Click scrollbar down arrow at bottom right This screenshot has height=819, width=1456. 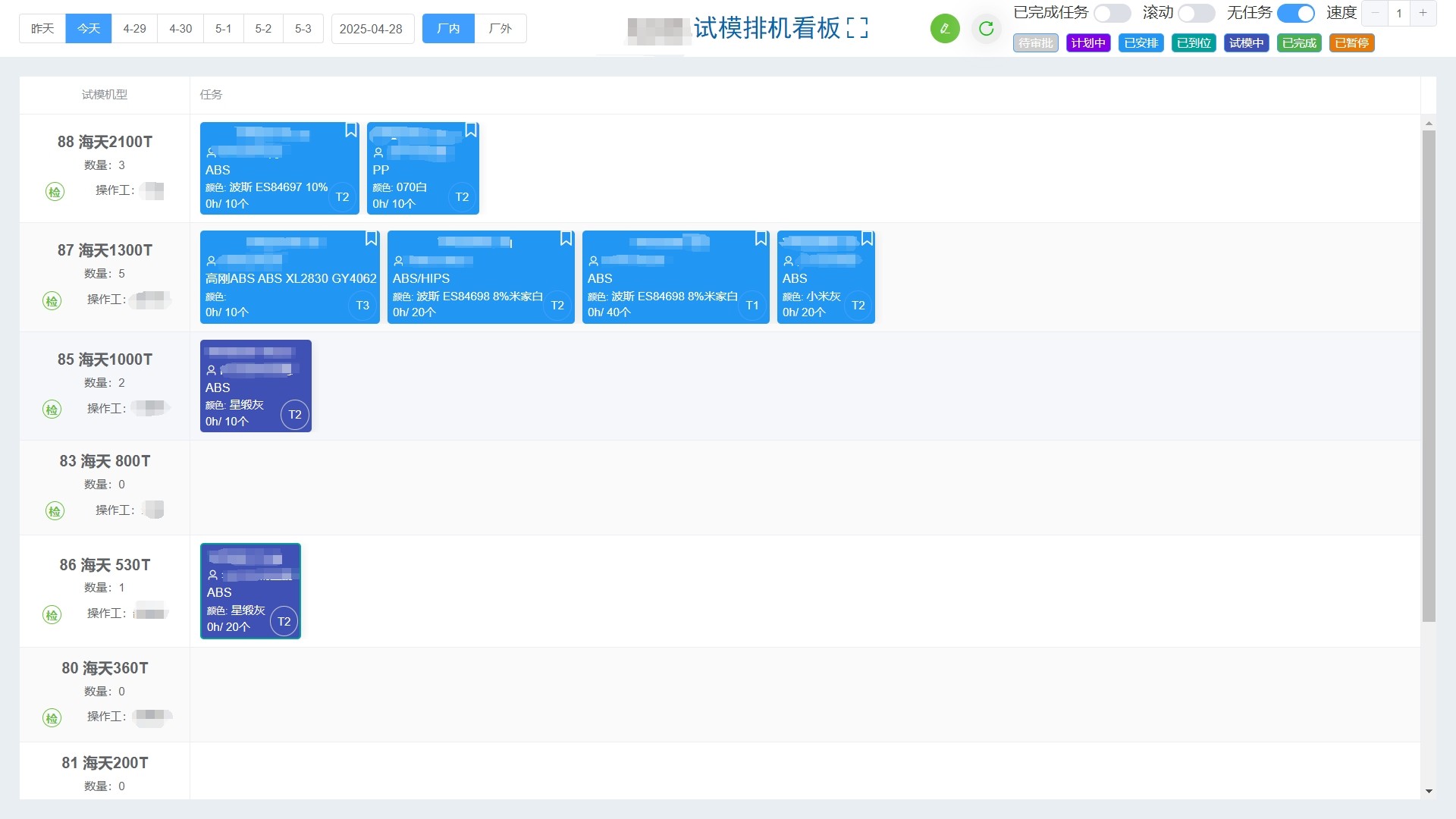pos(1429,791)
